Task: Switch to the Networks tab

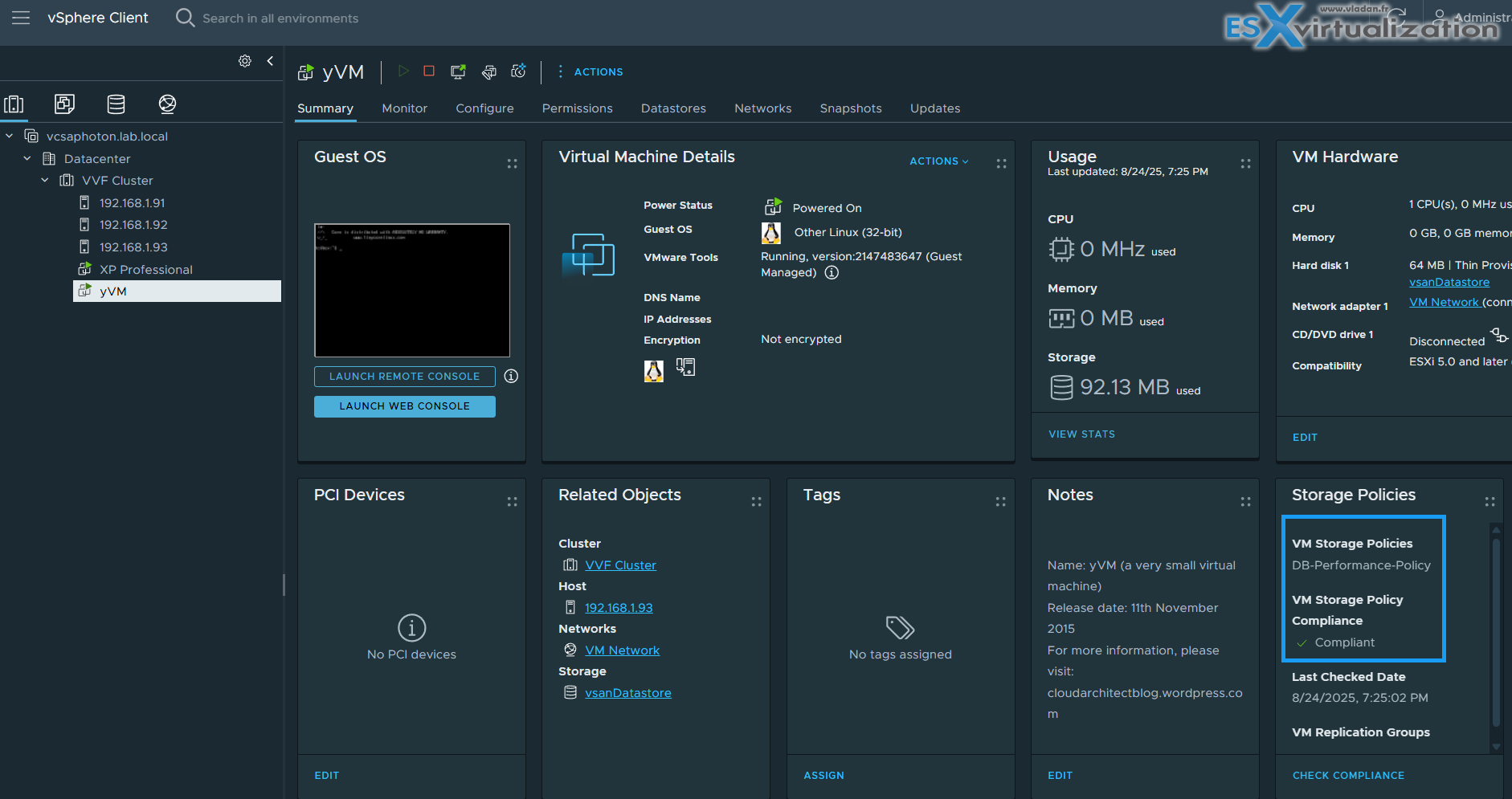Action: (762, 108)
